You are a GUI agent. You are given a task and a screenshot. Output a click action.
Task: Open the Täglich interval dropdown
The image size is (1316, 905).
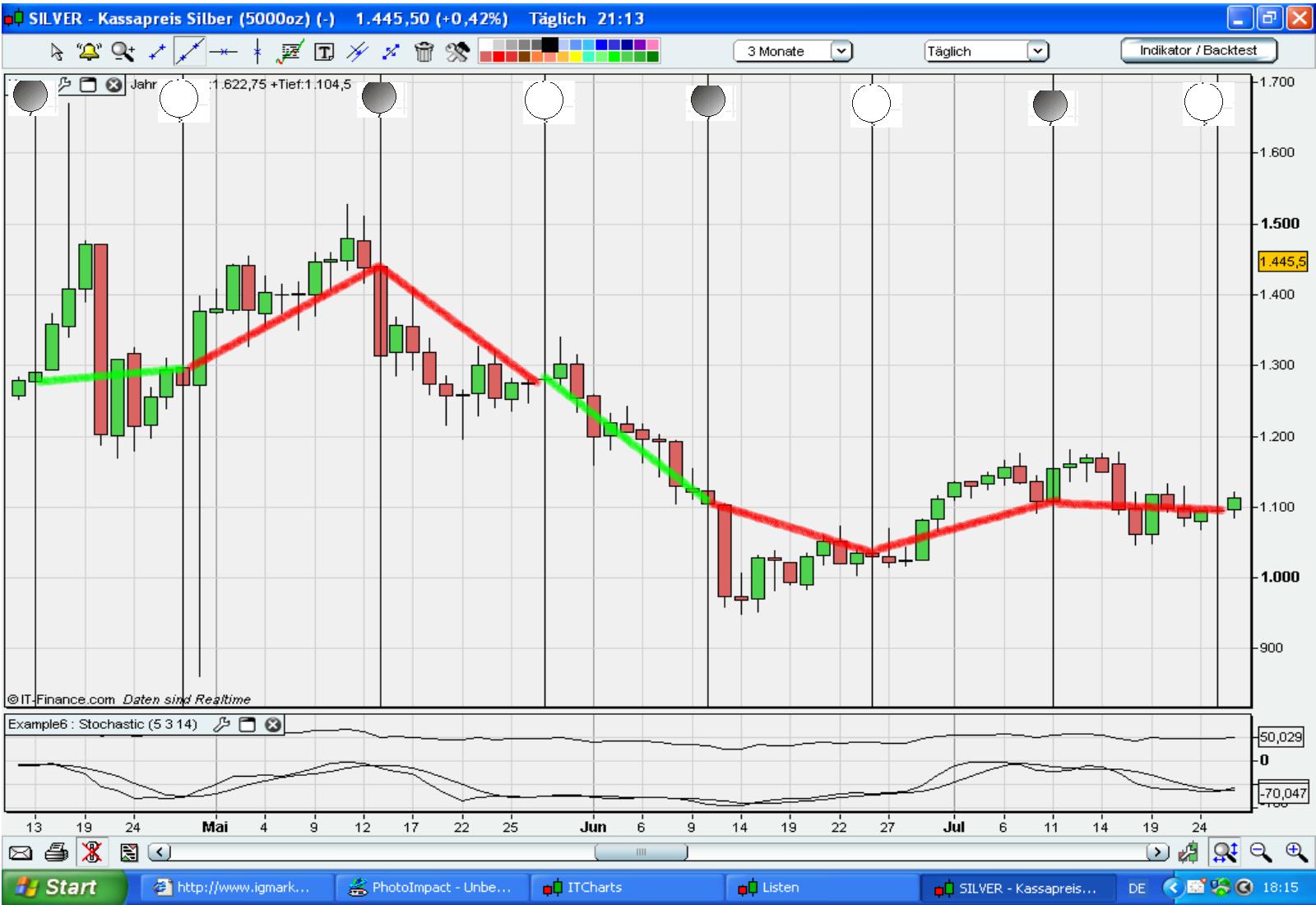[987, 51]
